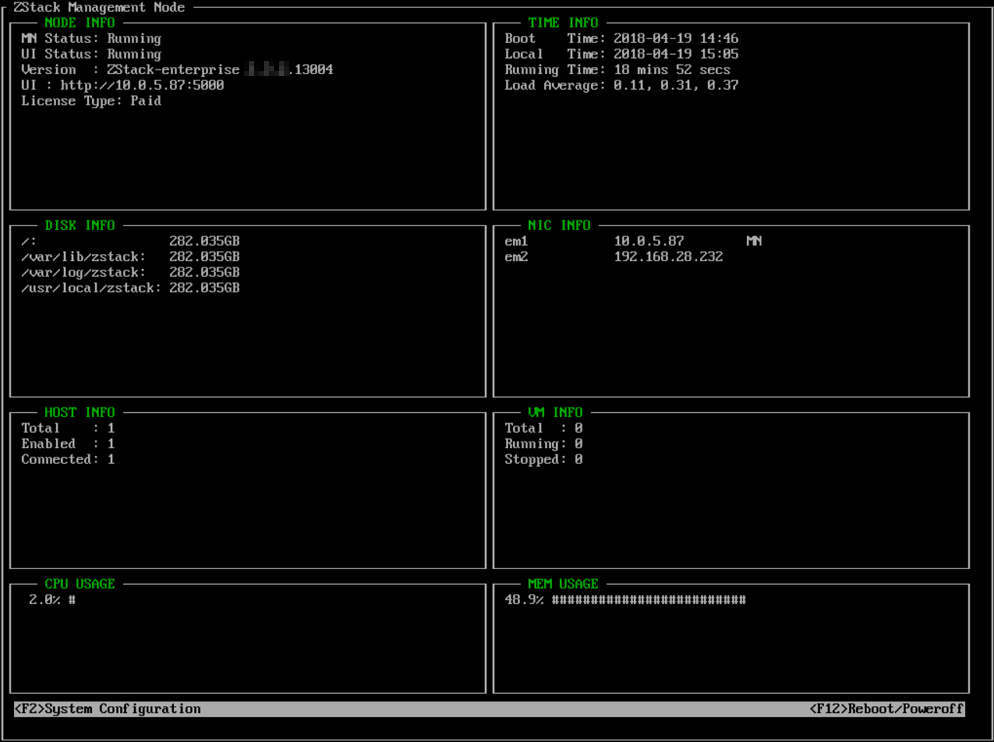This screenshot has height=742, width=994.
Task: Select the HOST INFO panel heading
Action: coord(80,412)
